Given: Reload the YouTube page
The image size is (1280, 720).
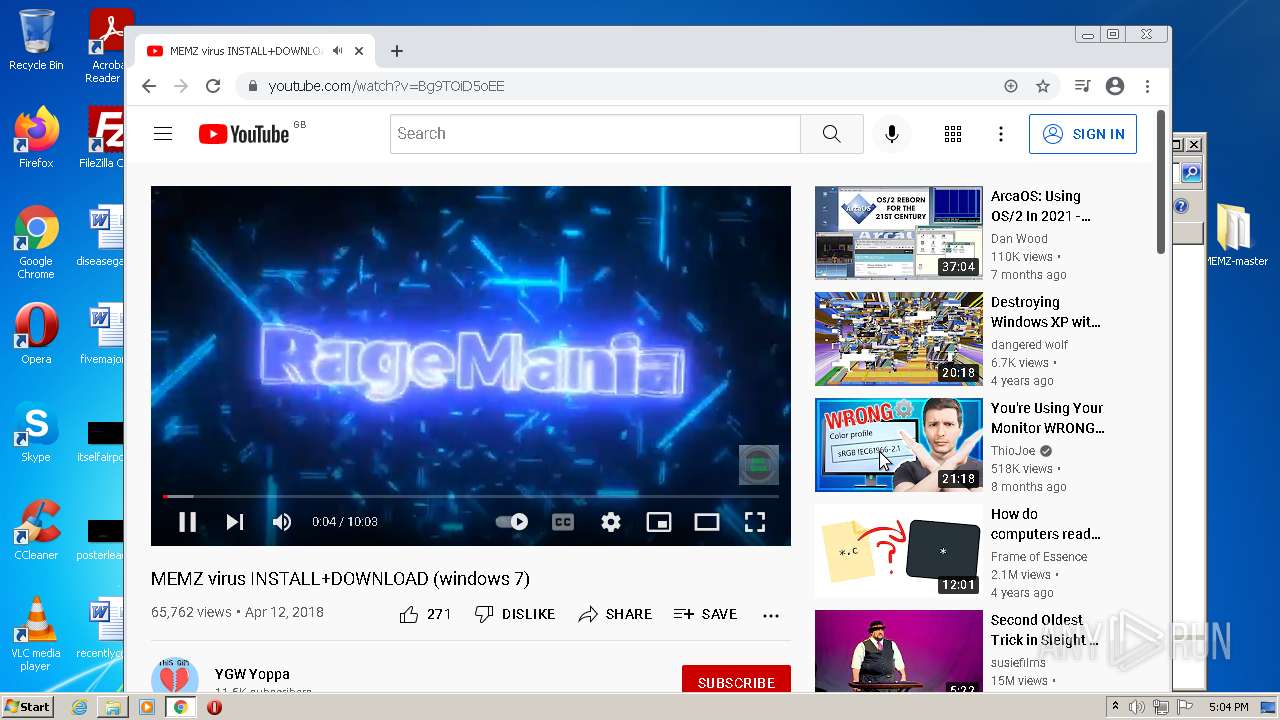Looking at the screenshot, I should coord(213,86).
